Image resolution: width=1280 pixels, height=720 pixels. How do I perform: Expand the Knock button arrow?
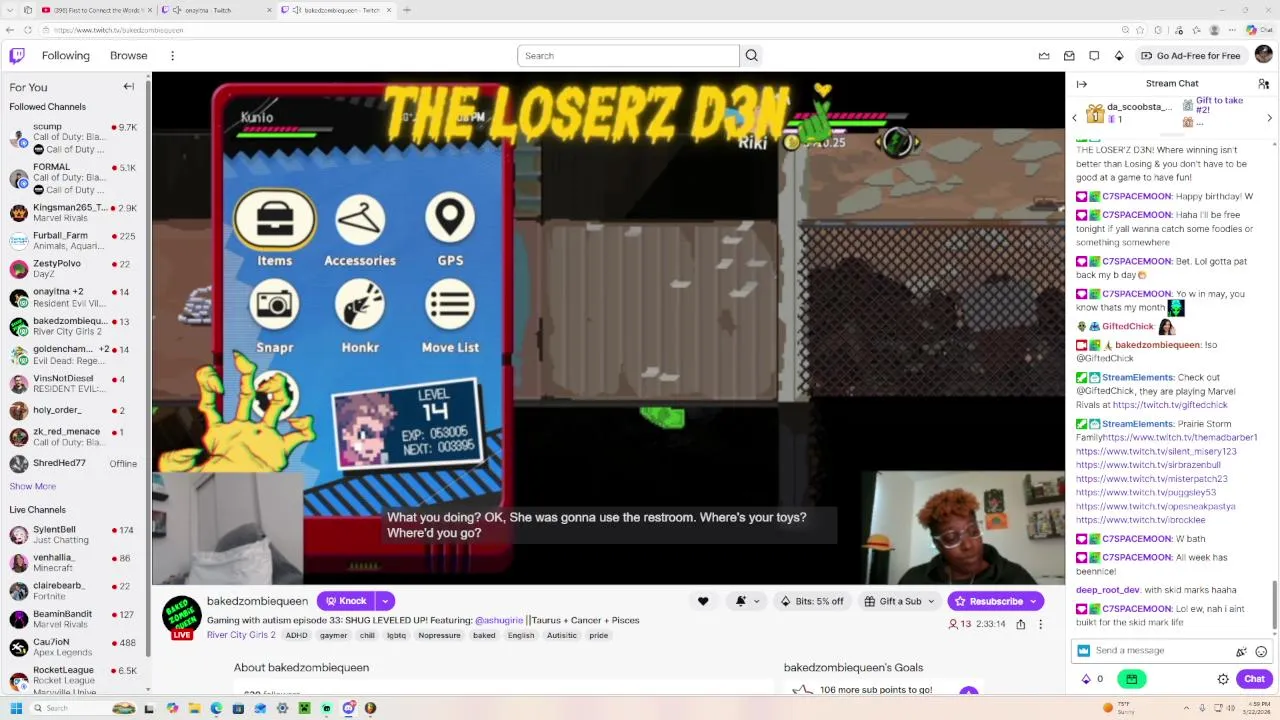pyautogui.click(x=385, y=601)
